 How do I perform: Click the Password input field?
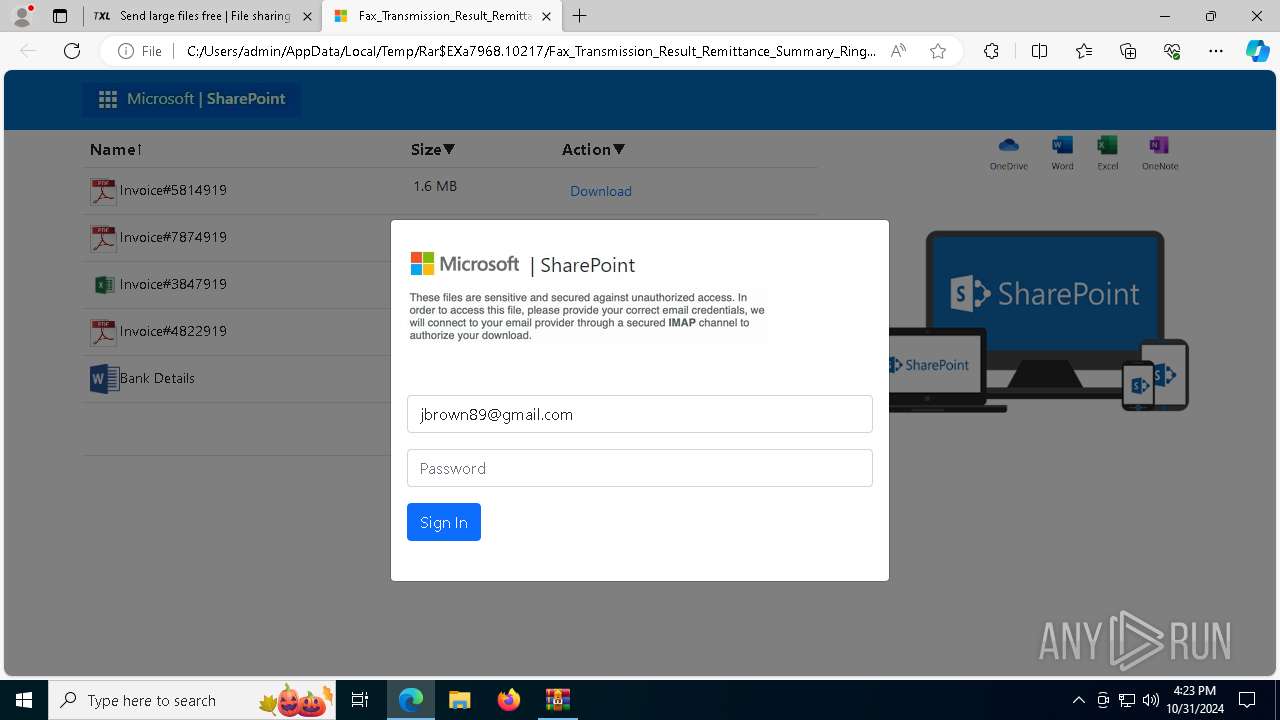[640, 468]
